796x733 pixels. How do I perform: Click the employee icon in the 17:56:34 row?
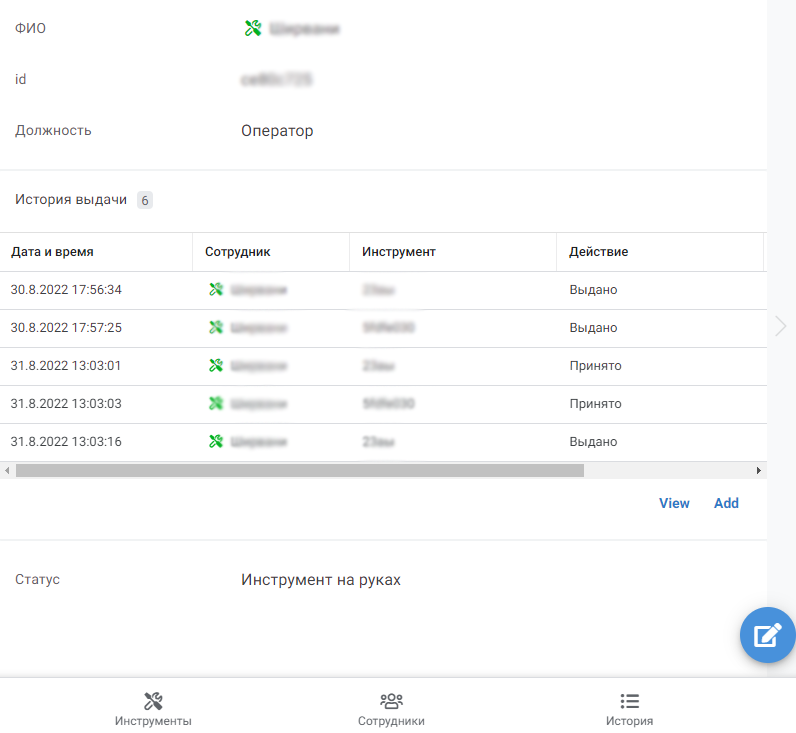pos(216,289)
